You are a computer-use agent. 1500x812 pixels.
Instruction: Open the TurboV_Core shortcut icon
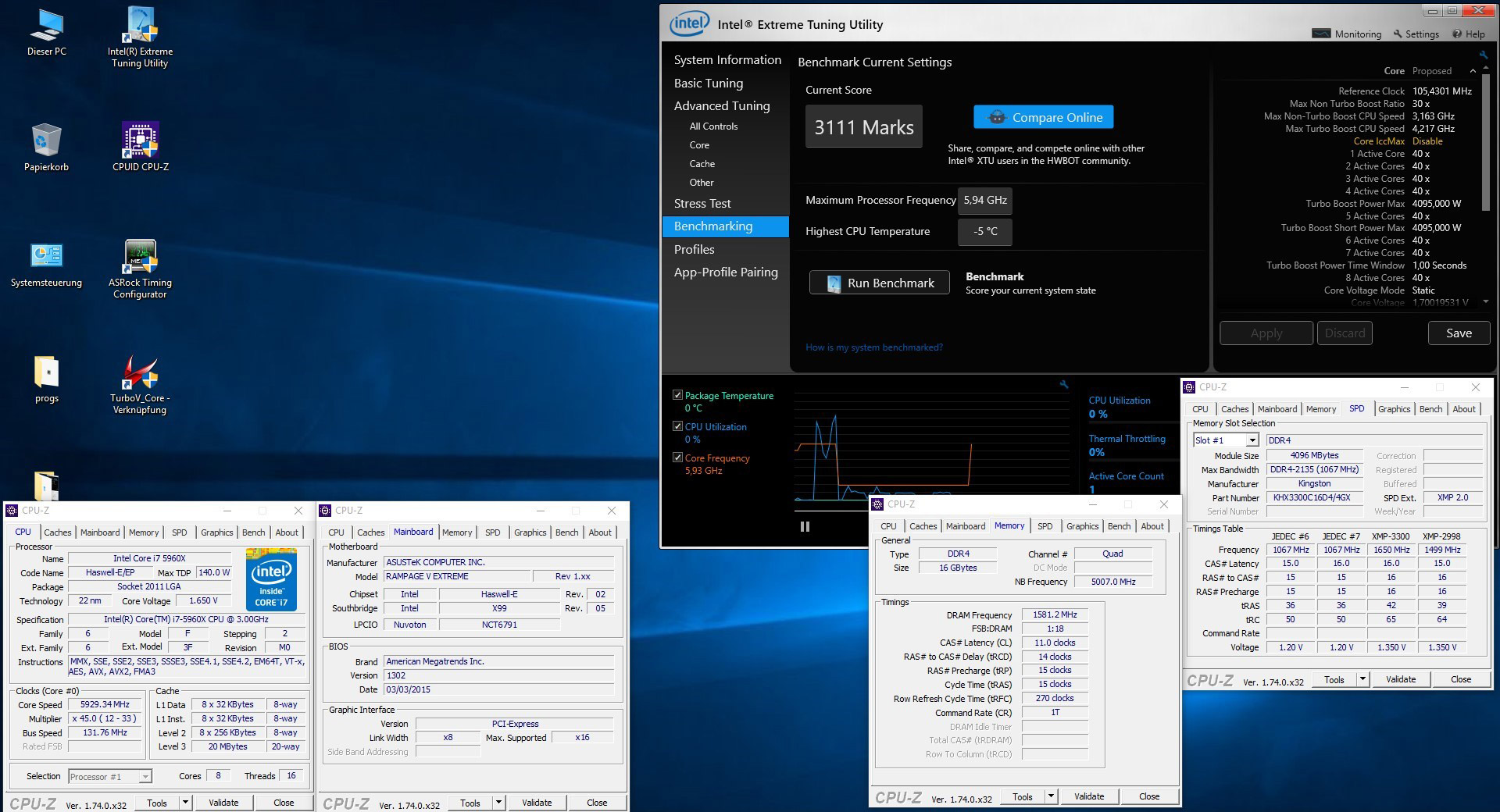tap(141, 373)
